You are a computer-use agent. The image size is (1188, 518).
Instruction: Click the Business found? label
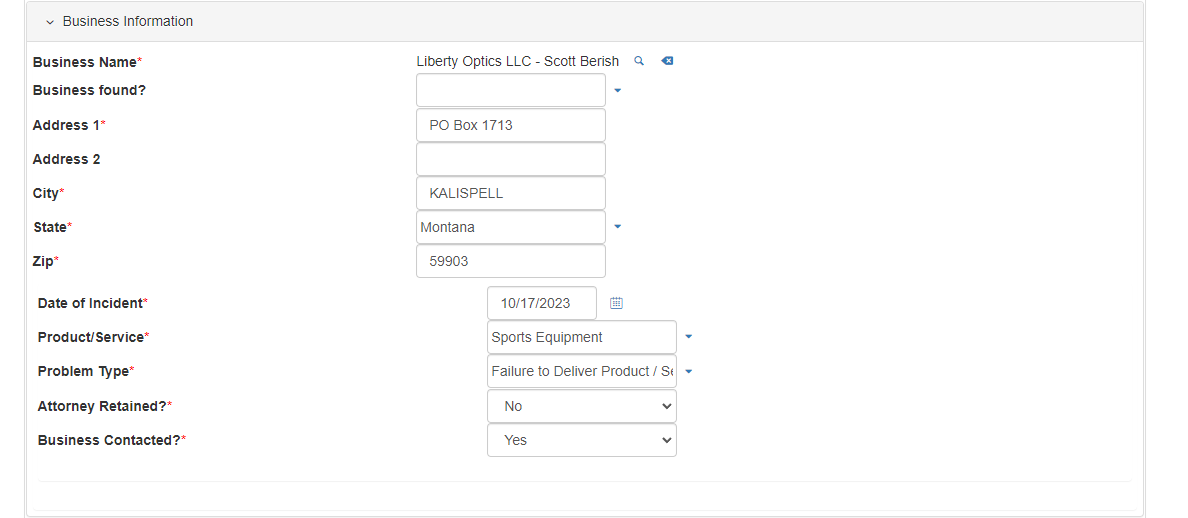[89, 90]
